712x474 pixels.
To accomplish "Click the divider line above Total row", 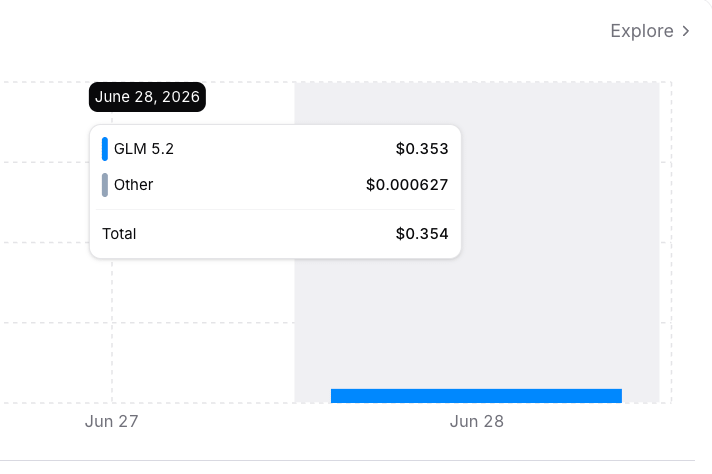I will pos(275,210).
